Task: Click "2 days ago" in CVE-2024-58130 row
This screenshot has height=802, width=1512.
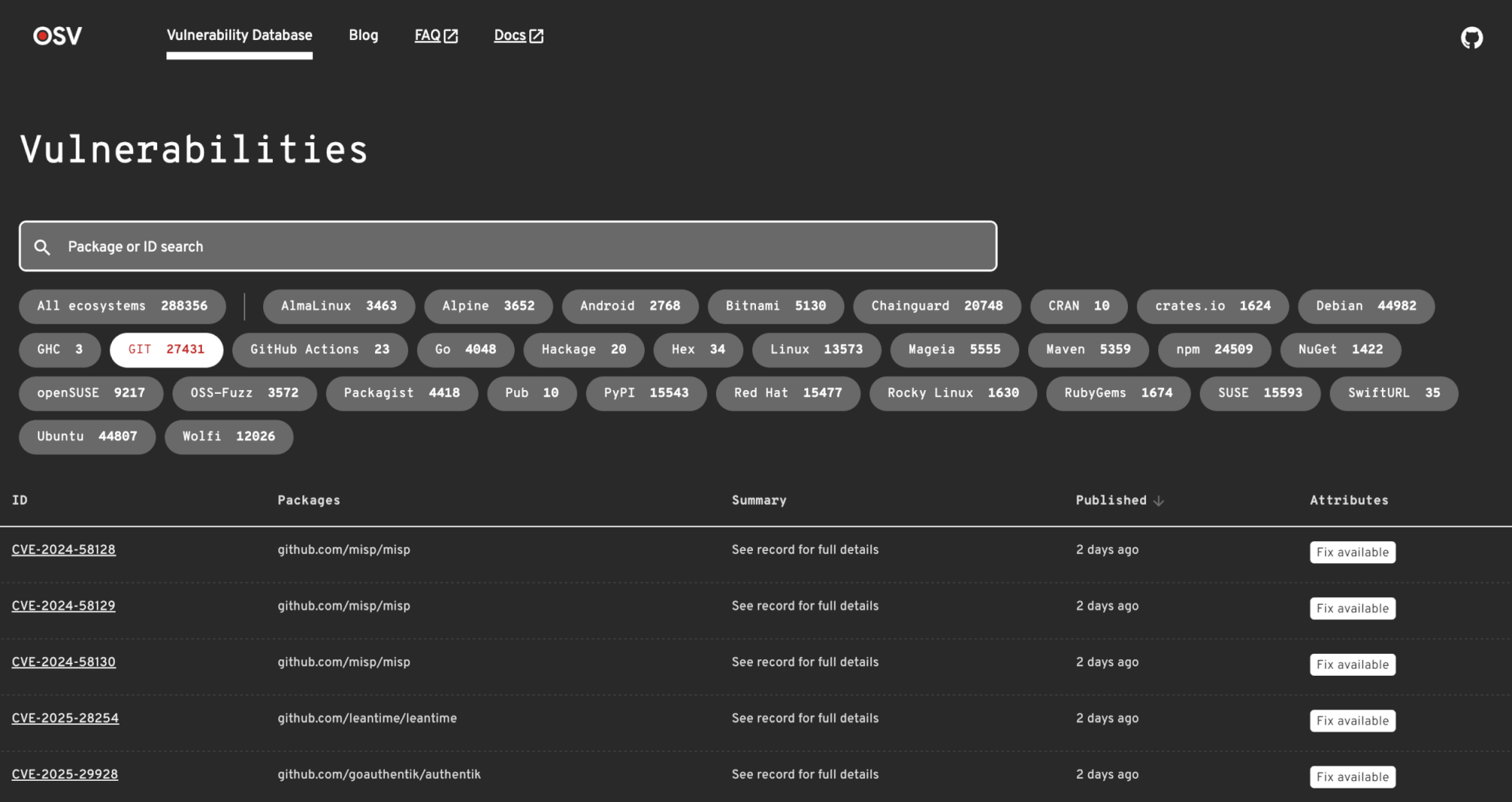Action: coord(1107,662)
